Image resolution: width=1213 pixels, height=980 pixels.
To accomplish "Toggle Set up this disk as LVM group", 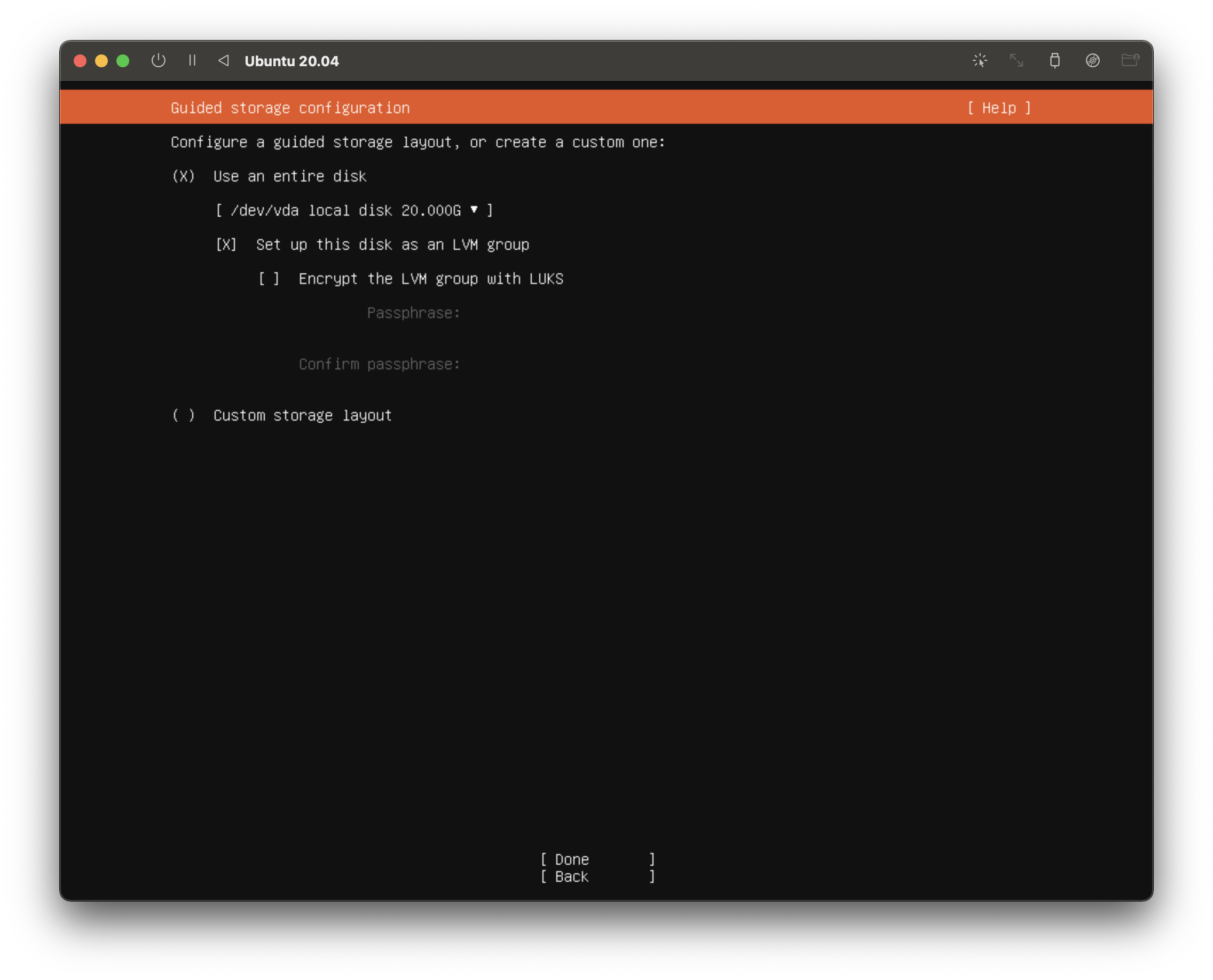I will coord(226,245).
